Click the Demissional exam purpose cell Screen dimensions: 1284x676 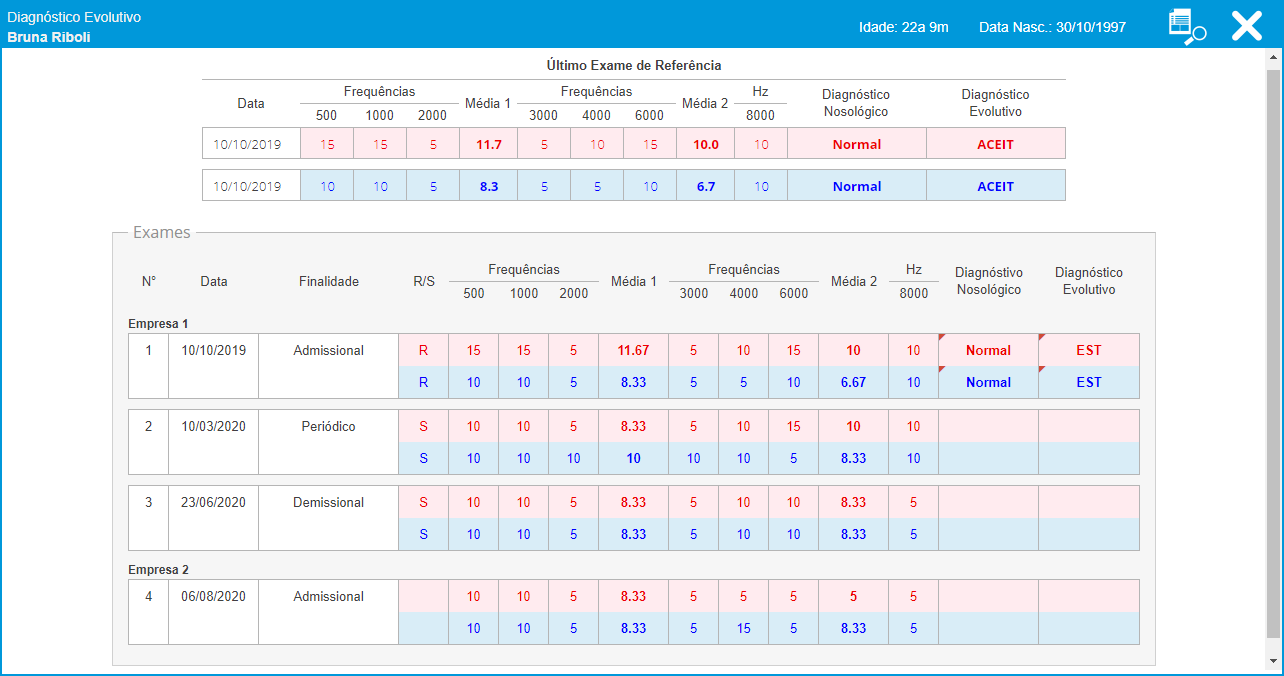[x=328, y=503]
